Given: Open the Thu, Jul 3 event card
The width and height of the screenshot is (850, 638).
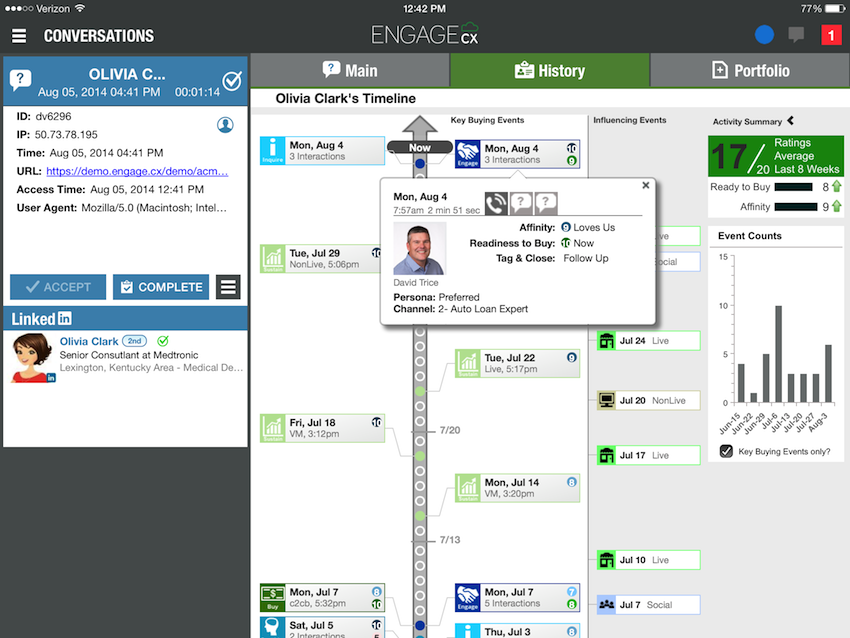Looking at the screenshot, I should 517,630.
